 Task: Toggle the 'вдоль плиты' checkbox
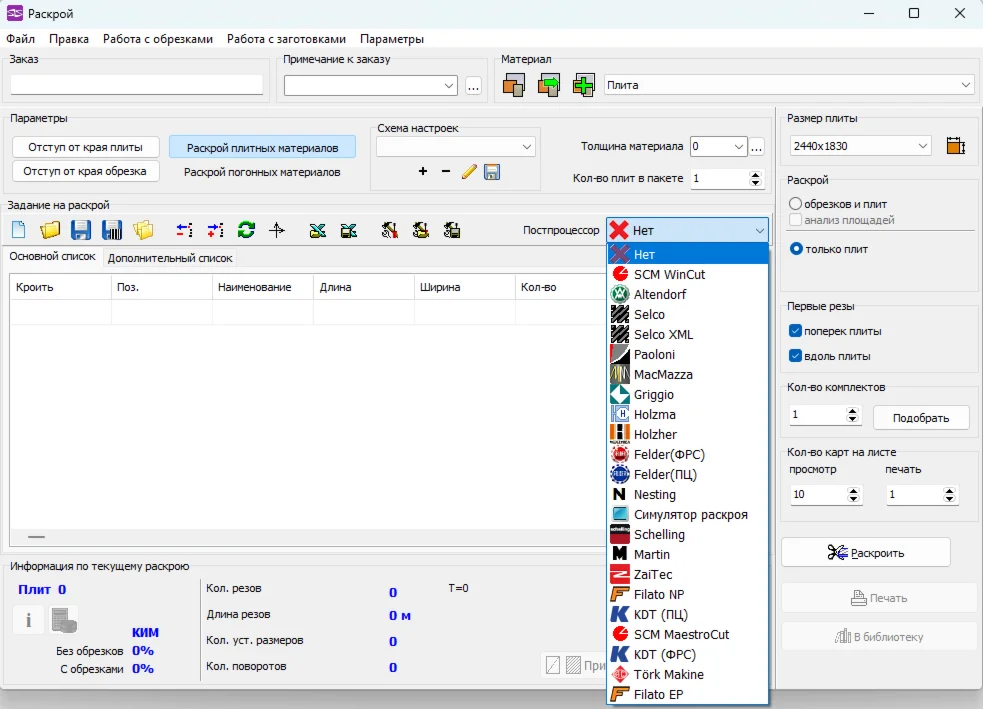point(796,356)
